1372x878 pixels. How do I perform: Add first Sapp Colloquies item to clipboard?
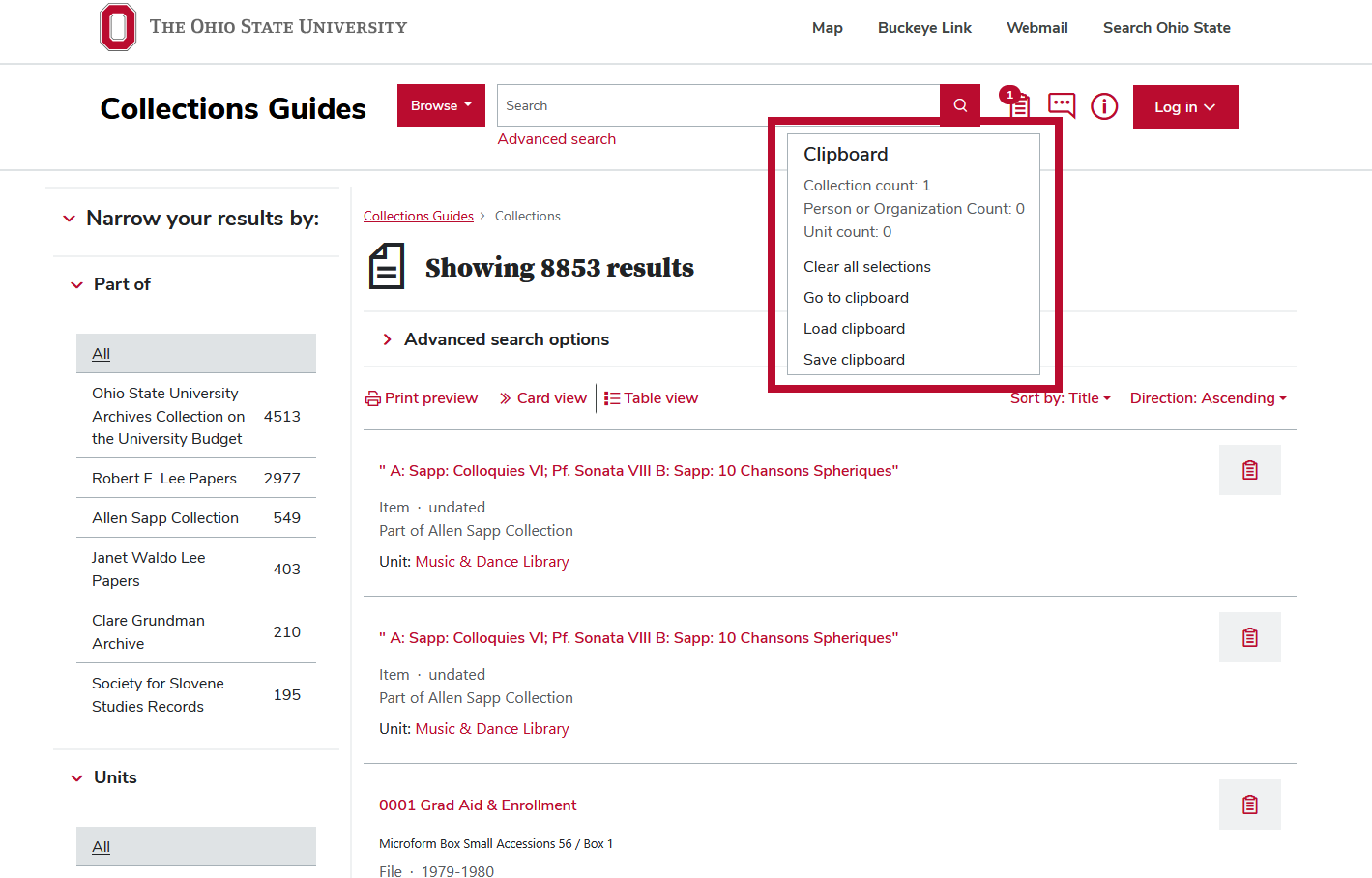point(1250,470)
